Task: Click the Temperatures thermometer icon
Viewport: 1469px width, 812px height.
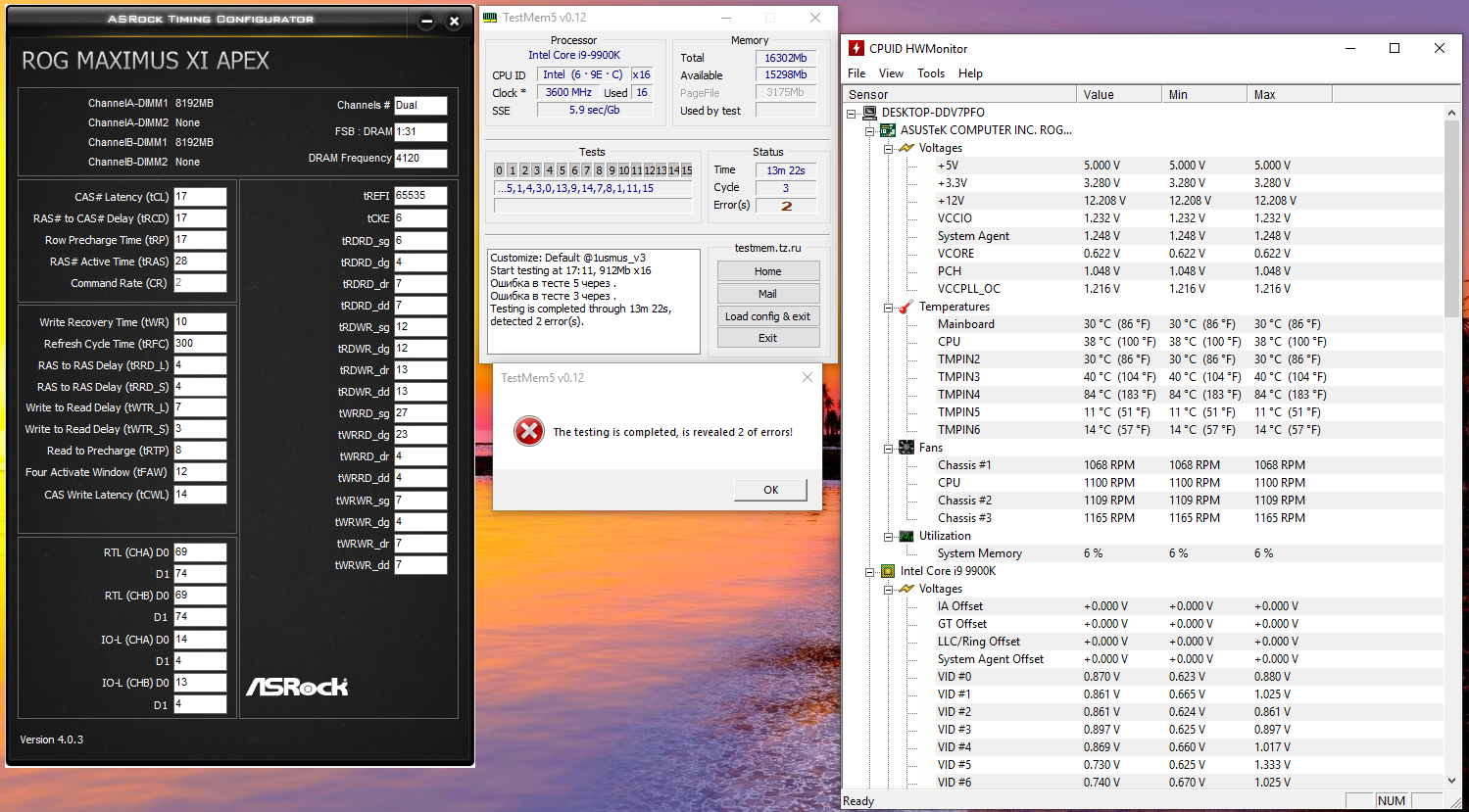Action: [x=906, y=307]
